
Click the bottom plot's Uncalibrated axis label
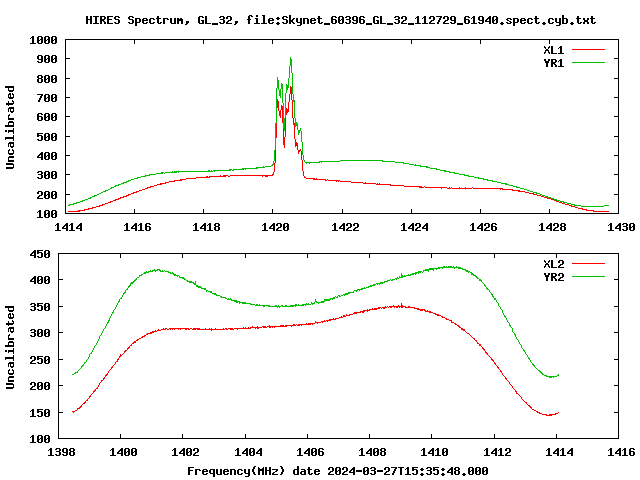click(11, 347)
